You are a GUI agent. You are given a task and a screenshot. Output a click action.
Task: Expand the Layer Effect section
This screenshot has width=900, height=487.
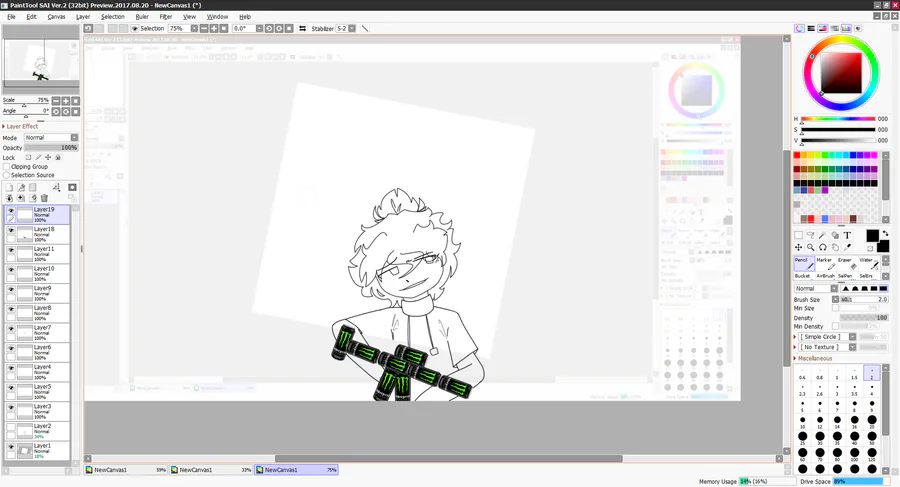click(x=21, y=126)
